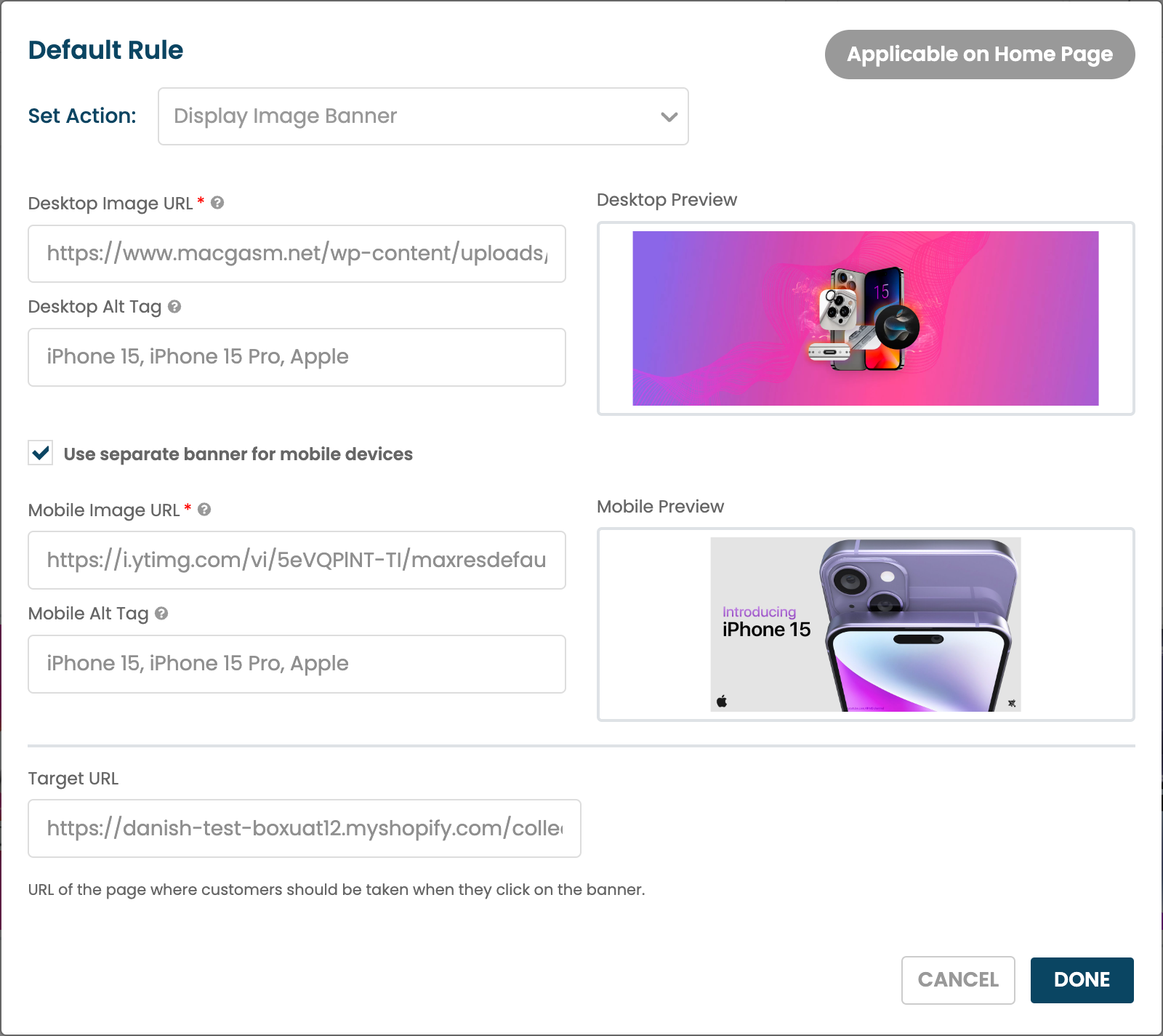1163x1036 pixels.
Task: Click the Default Rule heading
Action: (106, 50)
